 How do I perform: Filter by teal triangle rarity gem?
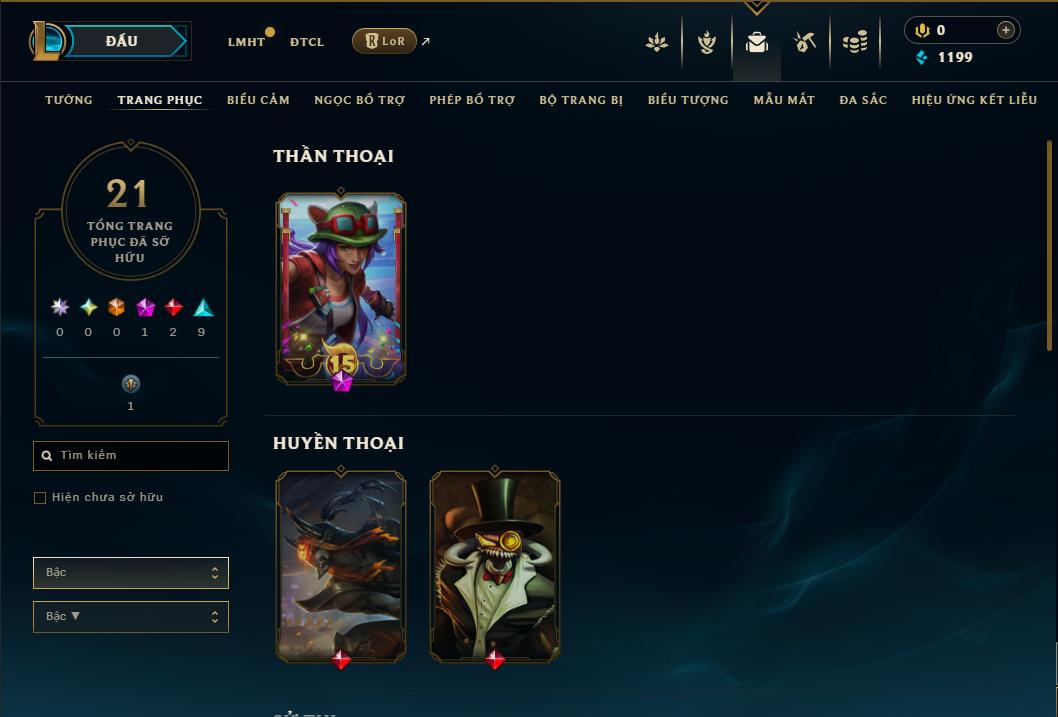[203, 308]
